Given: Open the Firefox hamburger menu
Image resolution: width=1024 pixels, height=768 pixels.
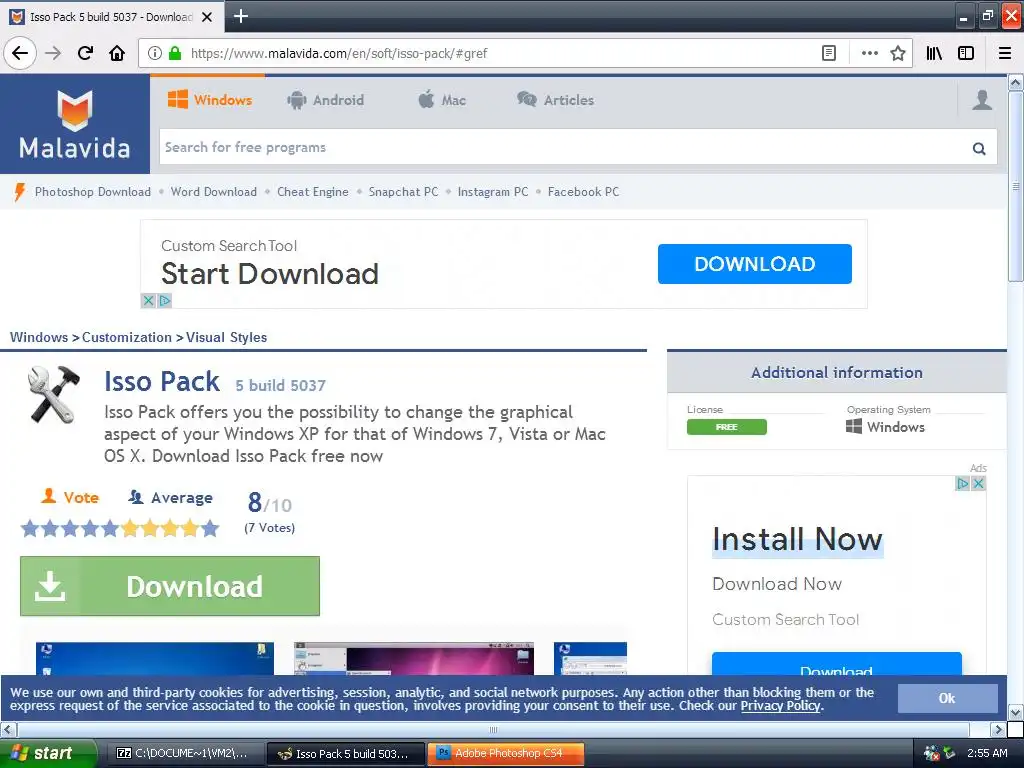Looking at the screenshot, I should (1005, 53).
